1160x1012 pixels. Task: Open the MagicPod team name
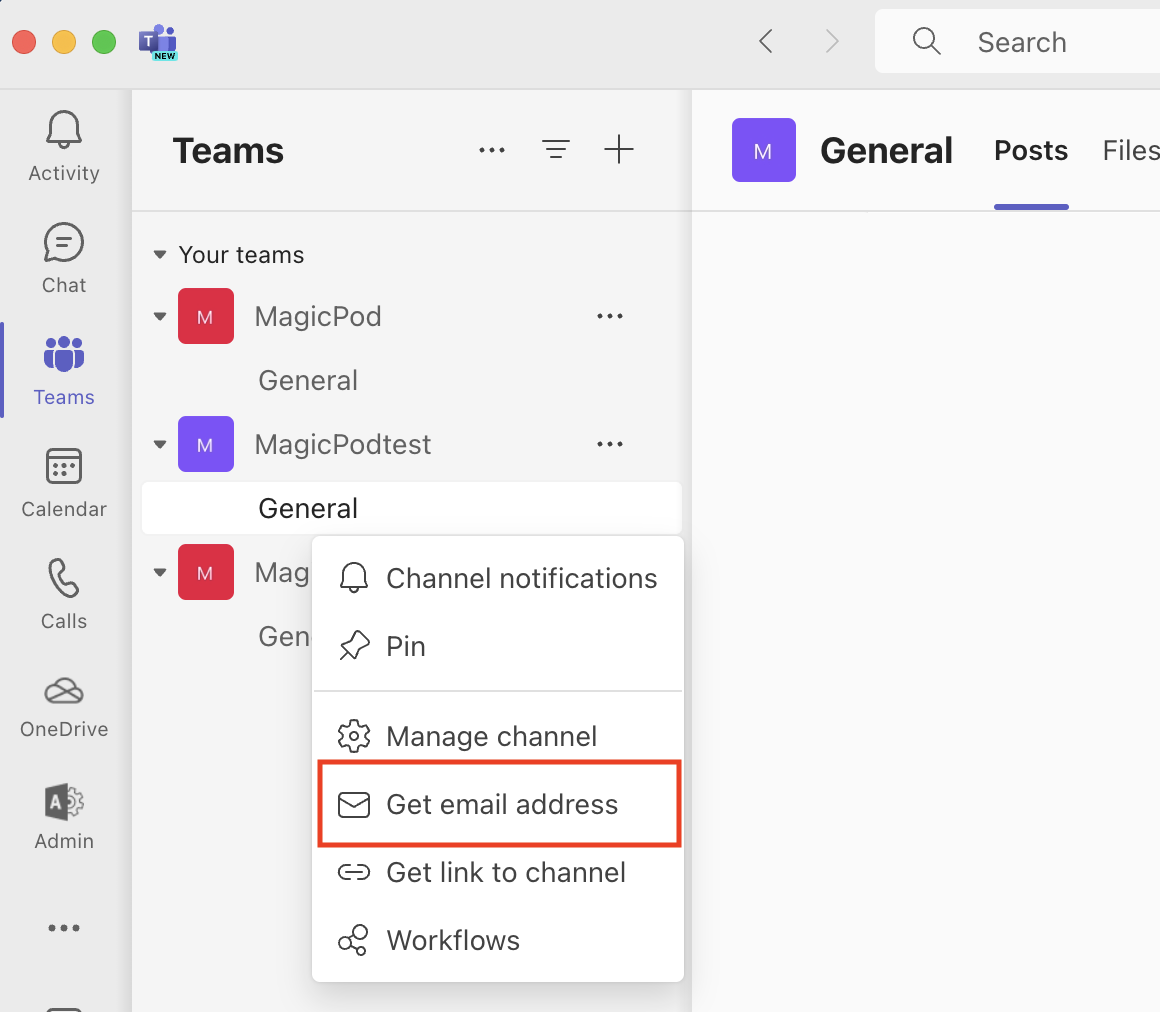coord(318,317)
